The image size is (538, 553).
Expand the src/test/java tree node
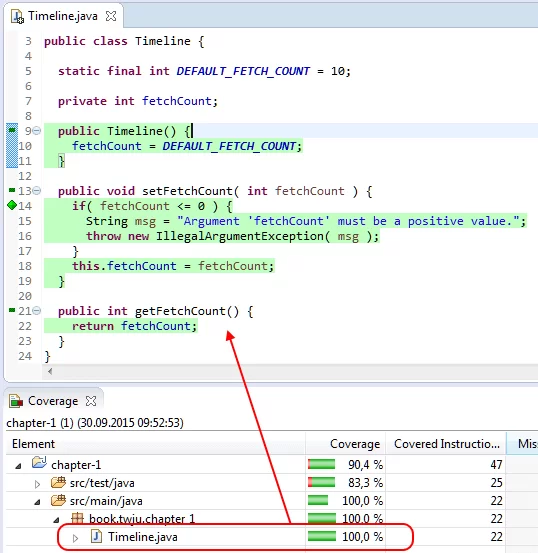(x=37, y=484)
